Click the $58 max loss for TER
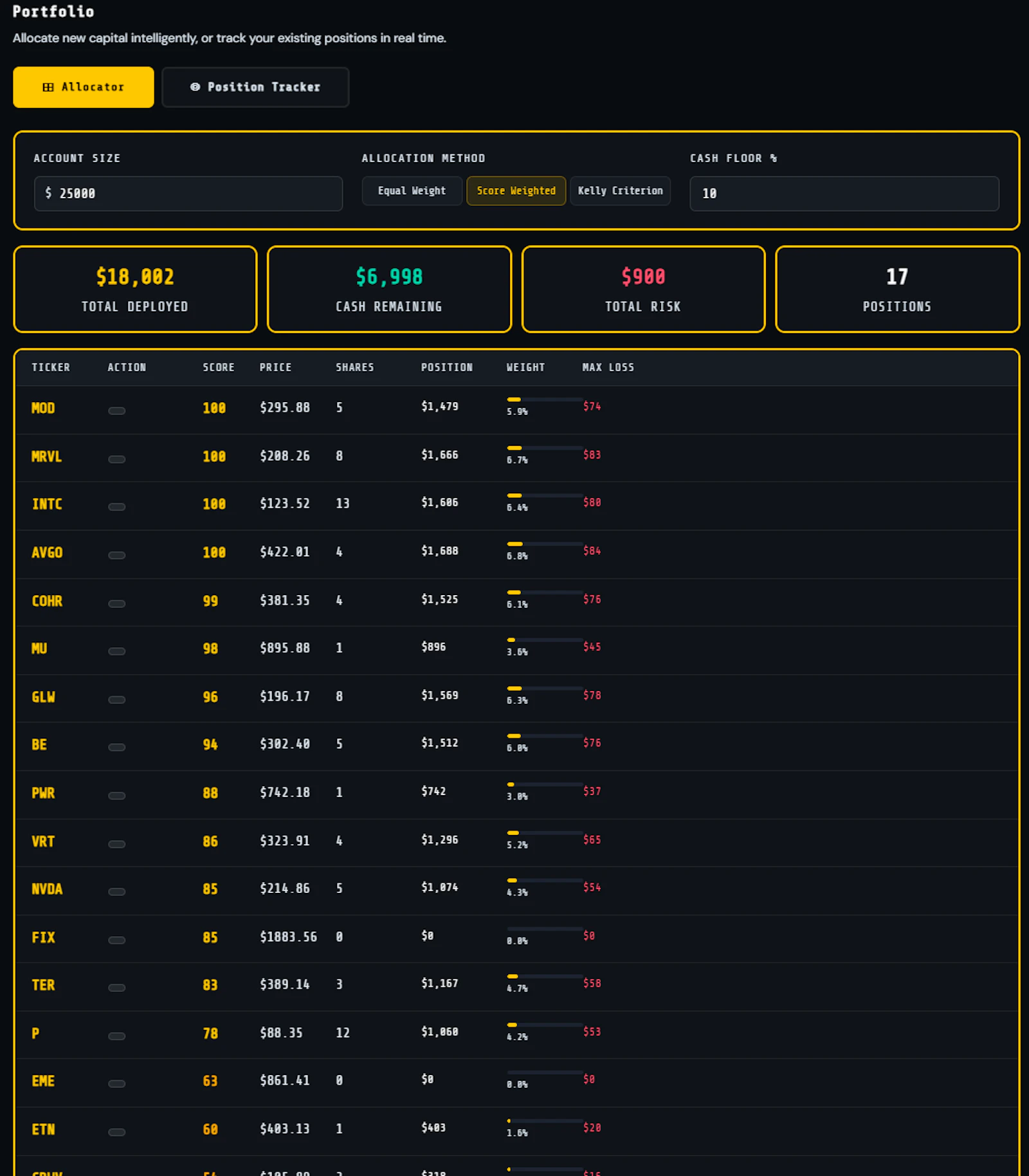Image resolution: width=1029 pixels, height=1176 pixels. (592, 983)
